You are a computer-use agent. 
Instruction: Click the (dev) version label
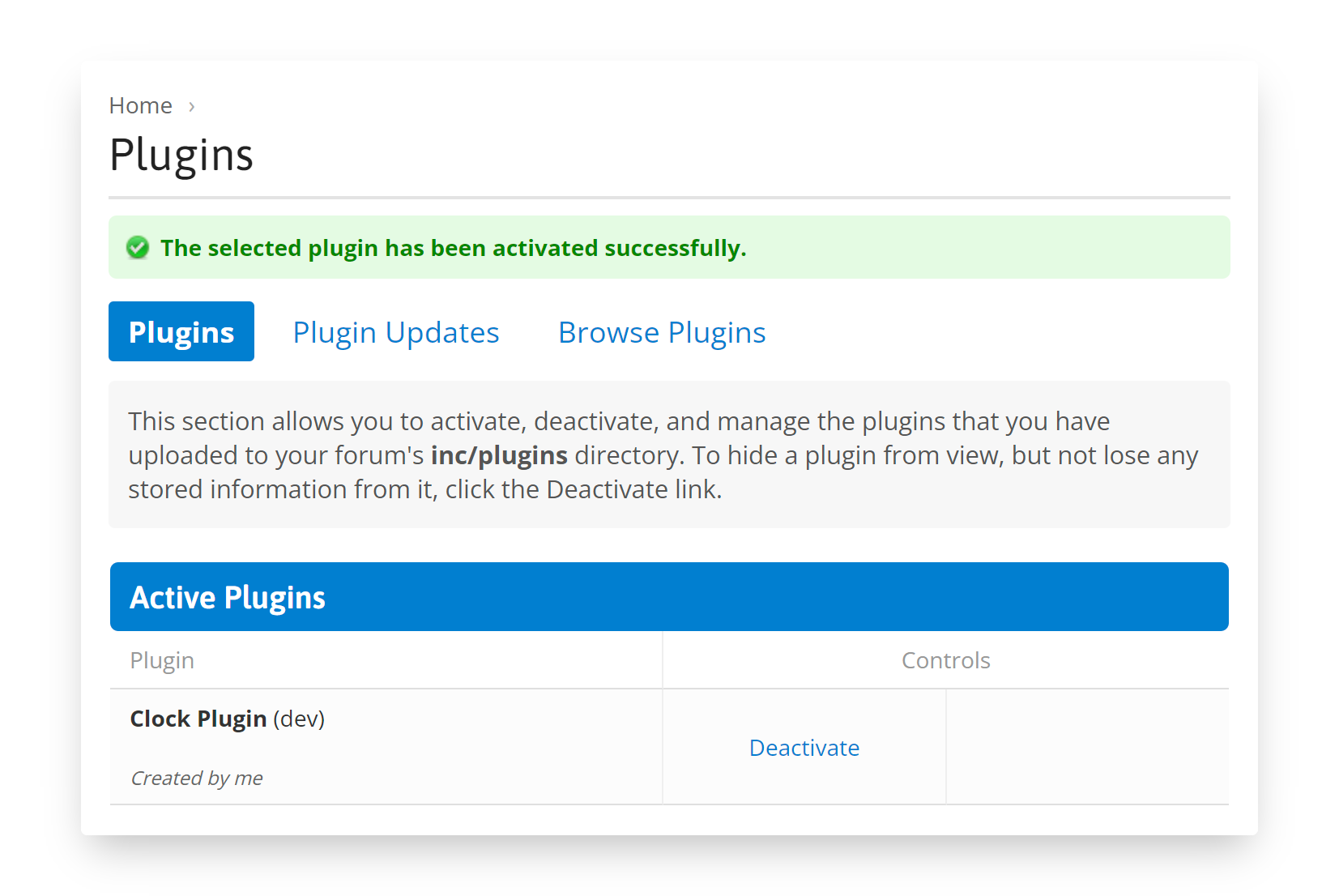tap(298, 719)
